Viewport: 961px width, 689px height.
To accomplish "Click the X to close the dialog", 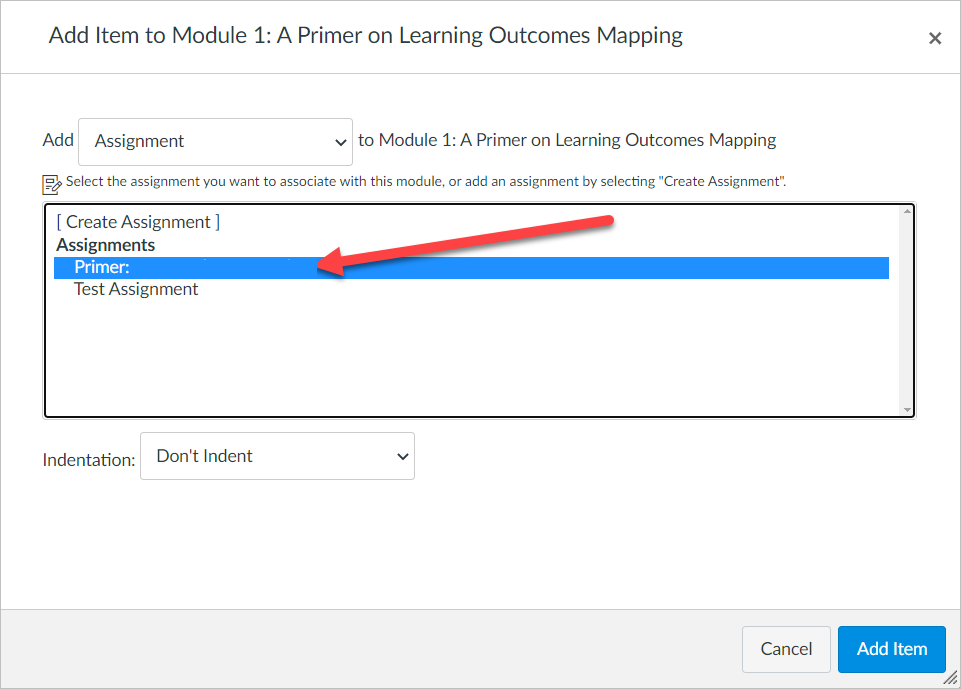I will pyautogui.click(x=935, y=38).
